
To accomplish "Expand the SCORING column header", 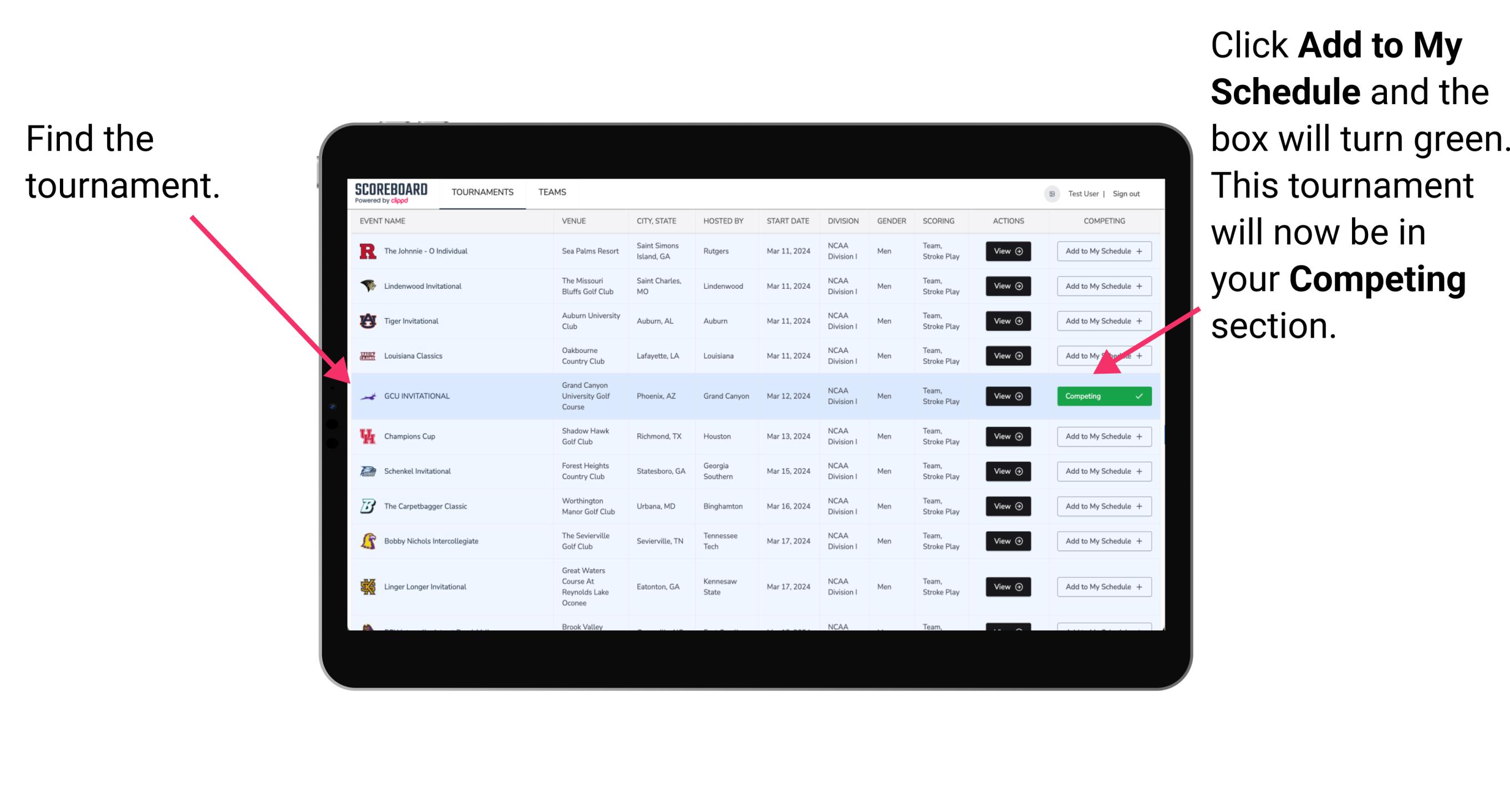I will click(x=938, y=221).
